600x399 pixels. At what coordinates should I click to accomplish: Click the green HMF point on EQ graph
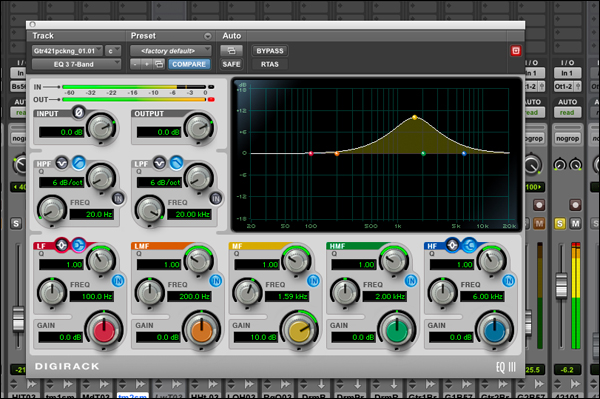(423, 154)
